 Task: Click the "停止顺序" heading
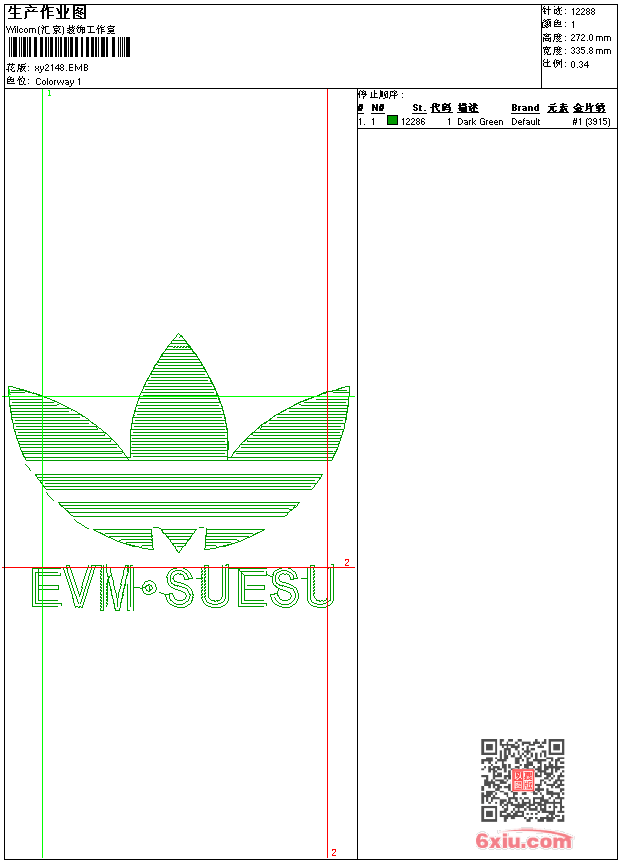point(380,94)
